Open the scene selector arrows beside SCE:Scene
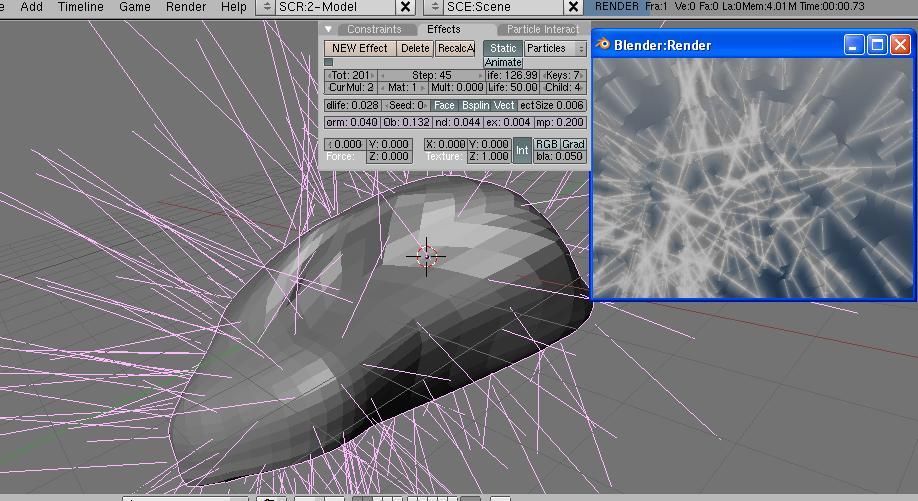Viewport: 918px width, 501px height. tap(434, 7)
